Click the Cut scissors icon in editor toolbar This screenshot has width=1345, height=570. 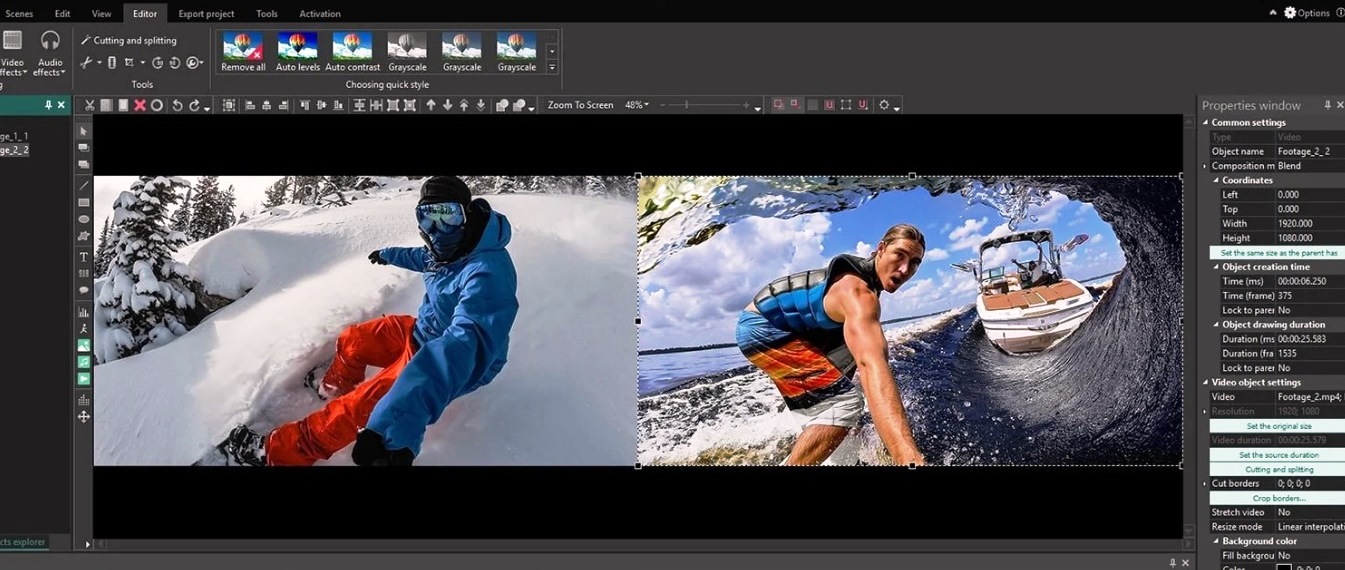tap(90, 105)
